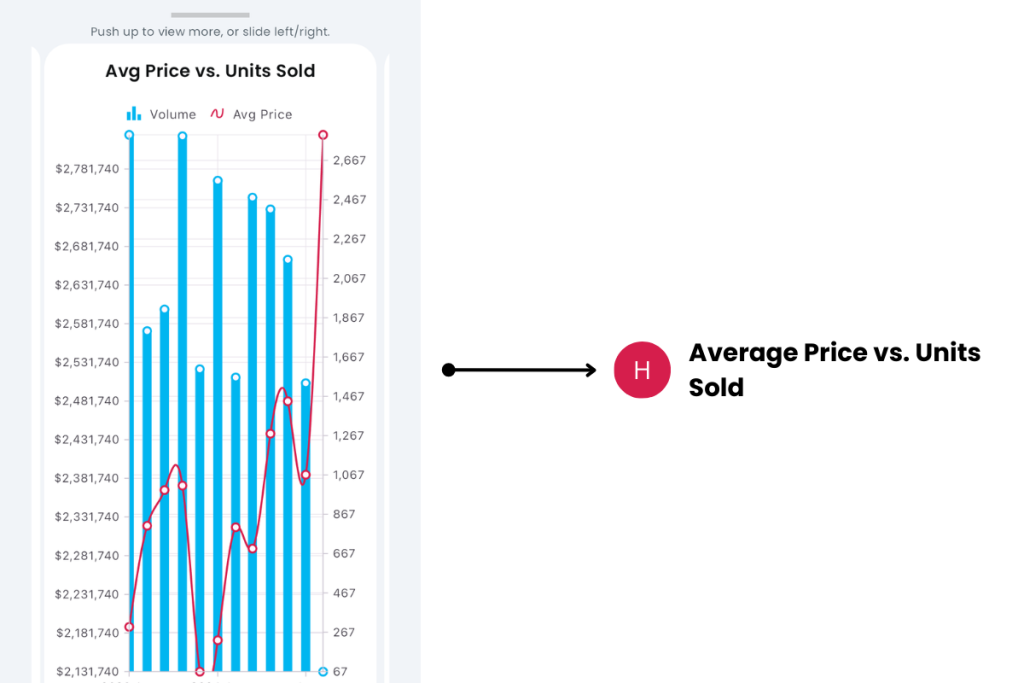1024x683 pixels.
Task: Select the Avg Price point at chart bottom
Action: tap(200, 672)
